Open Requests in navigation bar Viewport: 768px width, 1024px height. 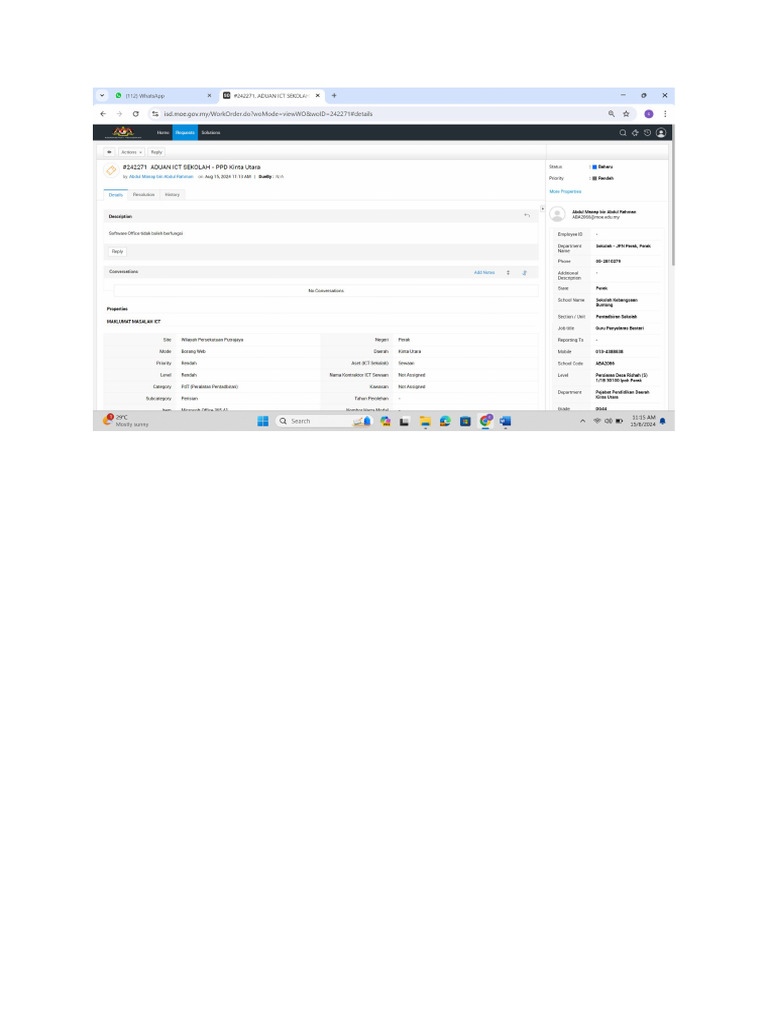[x=185, y=133]
